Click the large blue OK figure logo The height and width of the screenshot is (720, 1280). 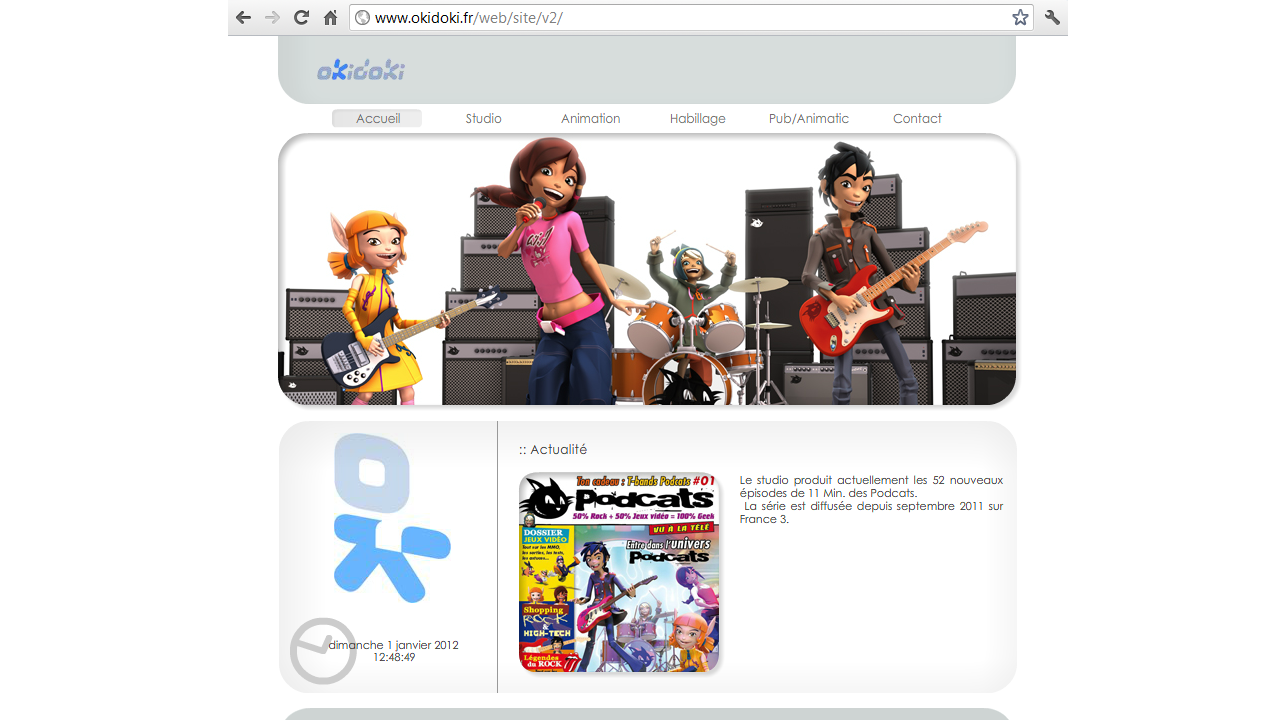(x=391, y=517)
